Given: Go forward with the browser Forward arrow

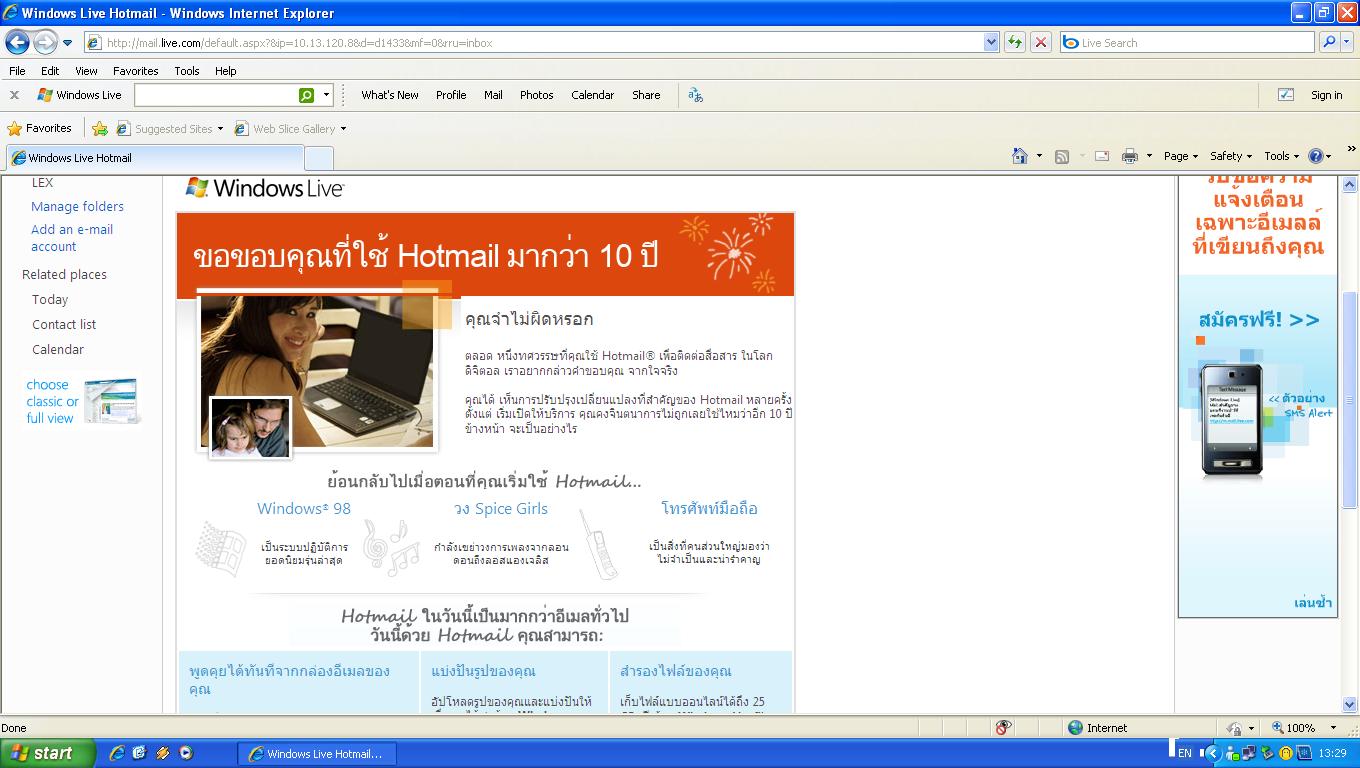Looking at the screenshot, I should [x=45, y=42].
